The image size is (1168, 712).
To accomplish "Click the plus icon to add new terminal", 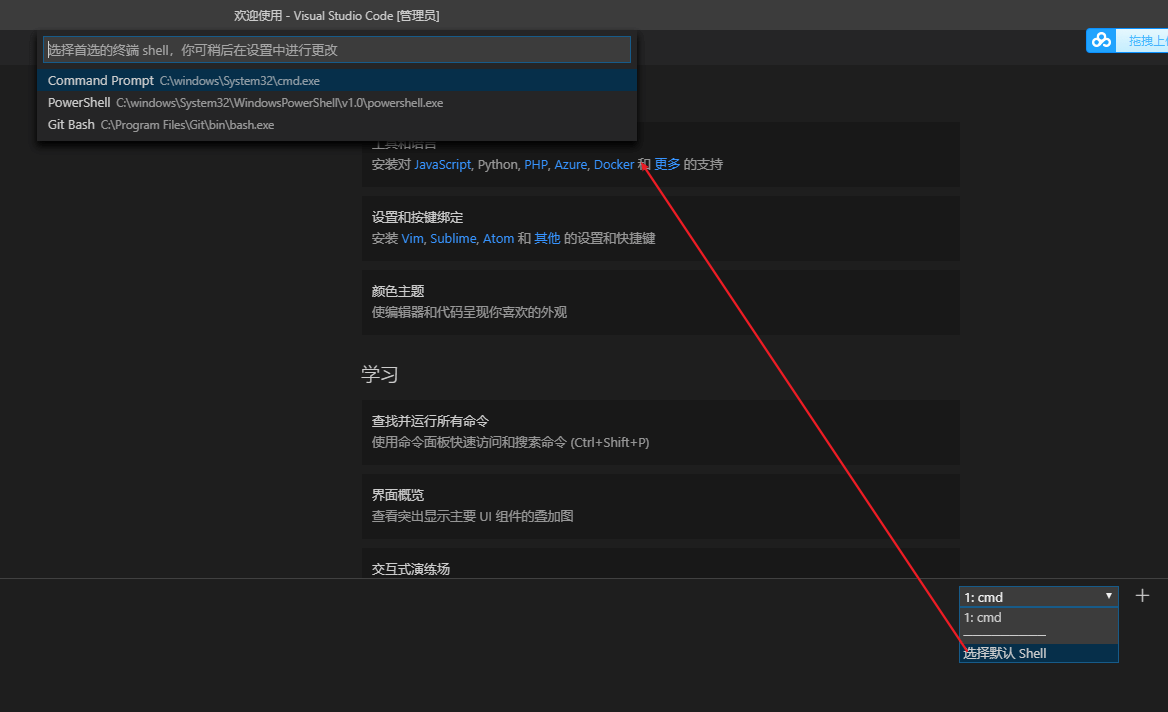I will tap(1142, 596).
